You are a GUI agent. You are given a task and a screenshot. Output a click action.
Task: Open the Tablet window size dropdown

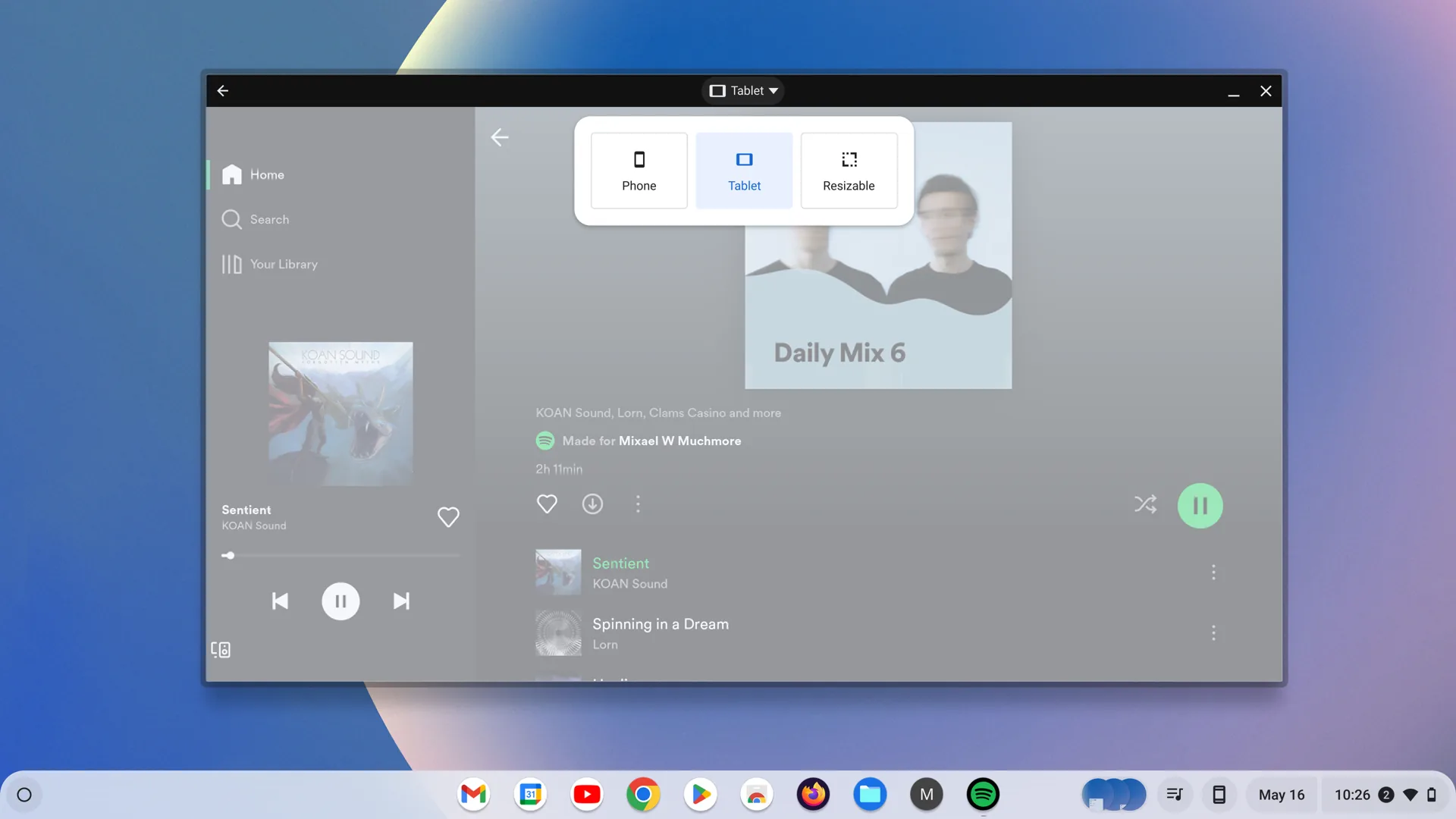pos(743,91)
